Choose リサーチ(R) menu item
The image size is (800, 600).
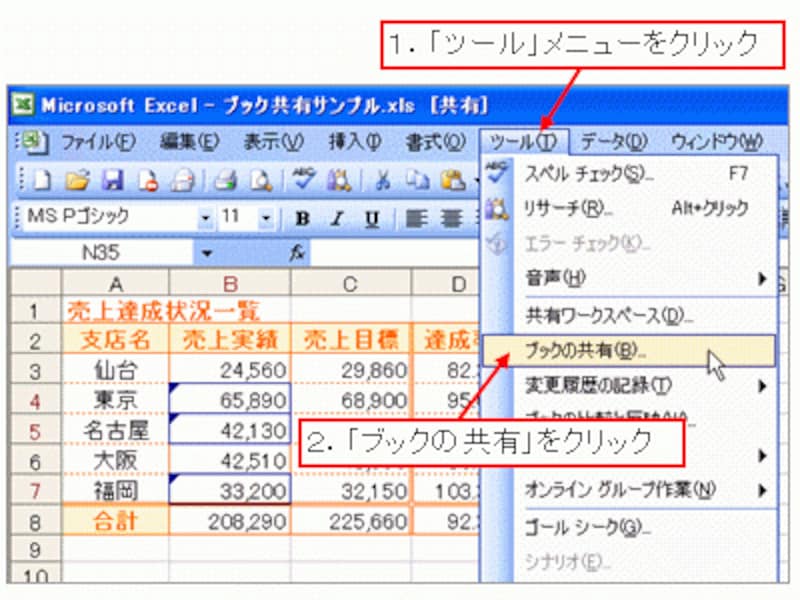(629, 209)
